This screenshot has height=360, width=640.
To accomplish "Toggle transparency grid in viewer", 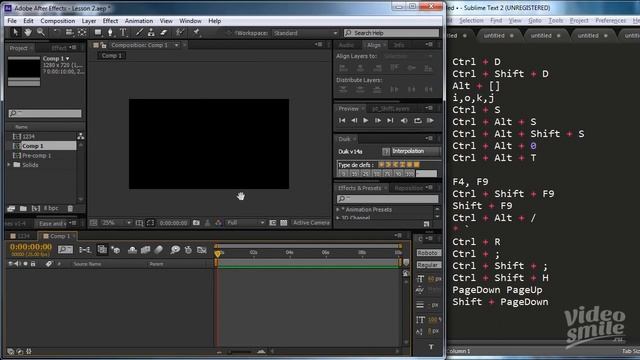I will [284, 223].
